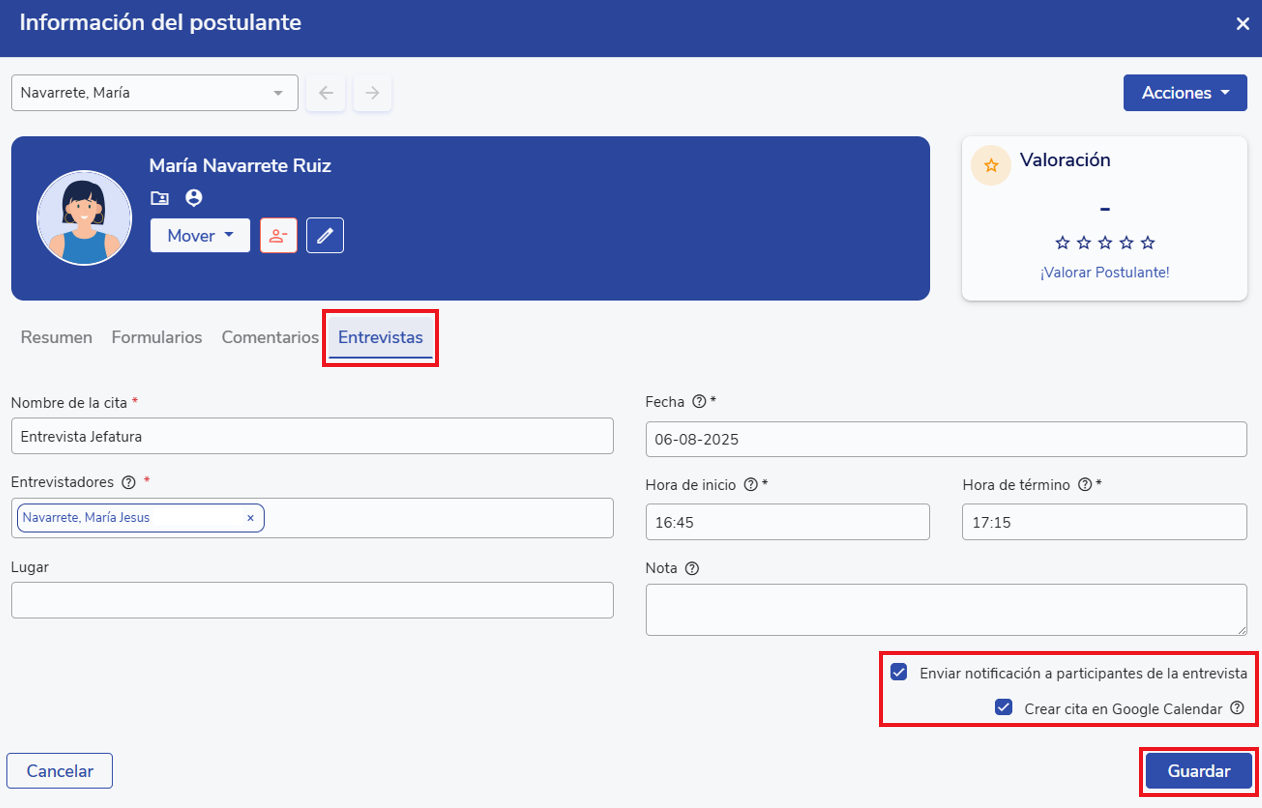
Task: Open the Comentarios tab
Action: (270, 338)
